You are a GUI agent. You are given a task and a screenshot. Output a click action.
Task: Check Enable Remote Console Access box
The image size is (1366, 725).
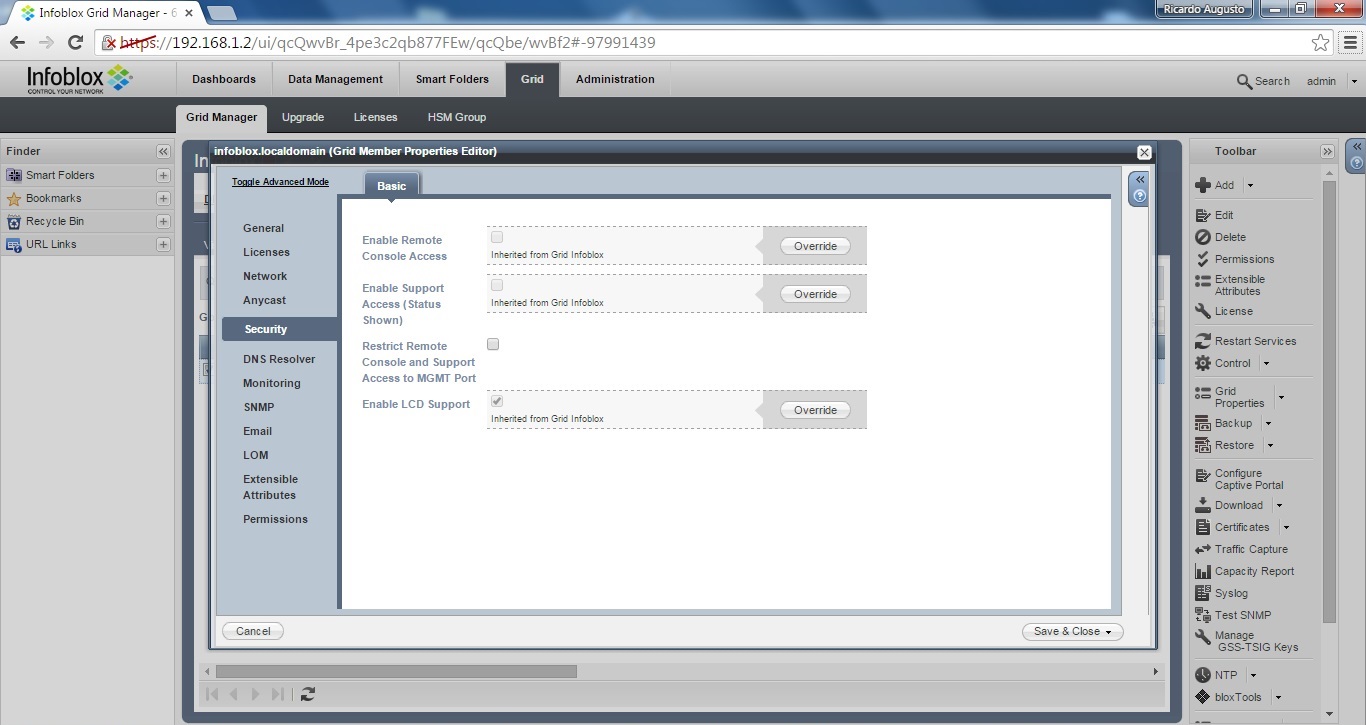click(x=497, y=237)
